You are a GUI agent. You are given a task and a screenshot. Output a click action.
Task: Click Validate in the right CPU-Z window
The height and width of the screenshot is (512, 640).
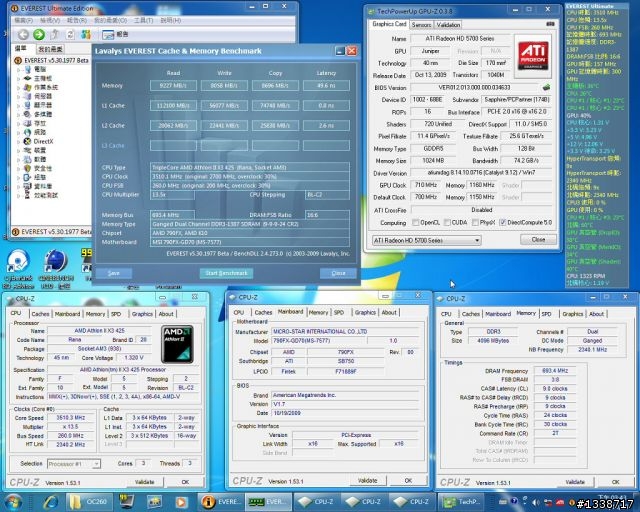coord(575,482)
